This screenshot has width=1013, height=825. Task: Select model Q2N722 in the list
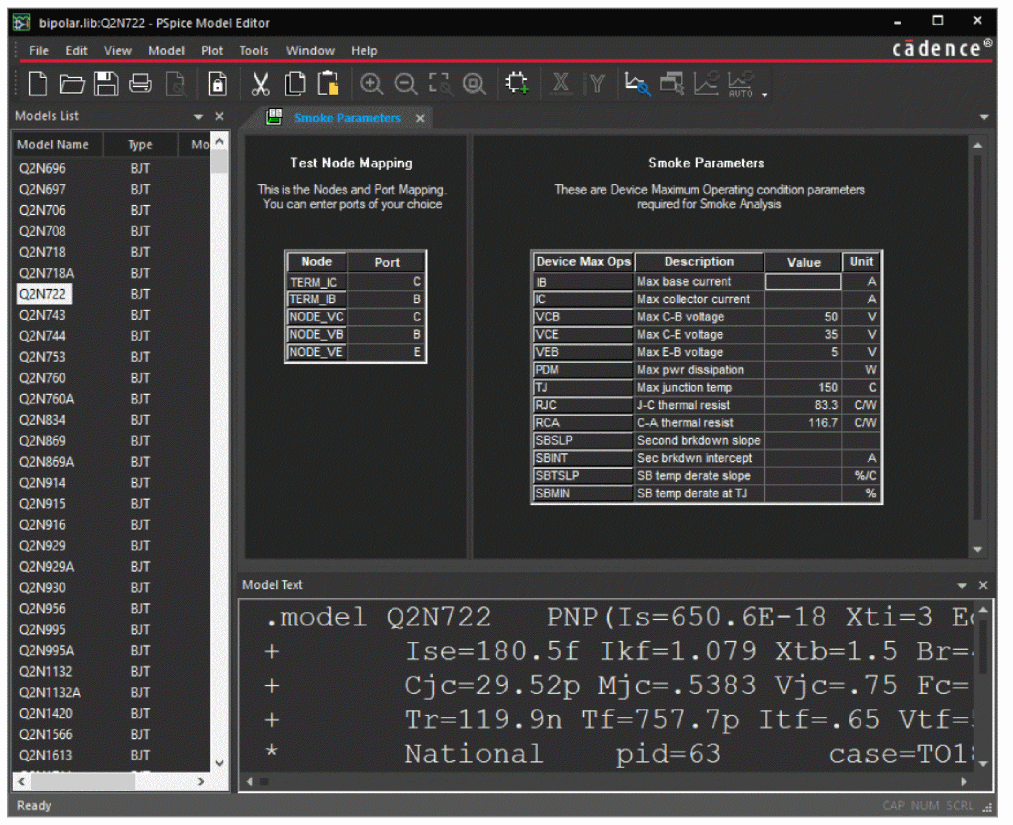pyautogui.click(x=42, y=294)
